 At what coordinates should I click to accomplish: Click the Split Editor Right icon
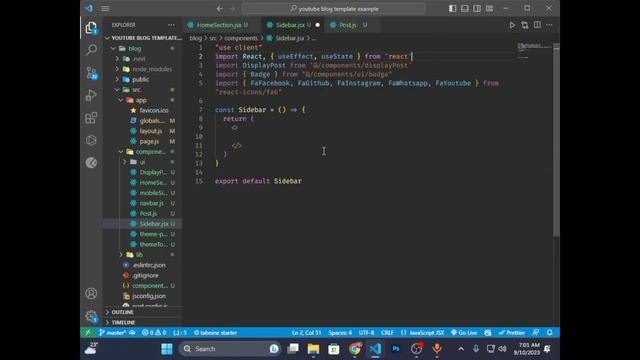(537, 25)
